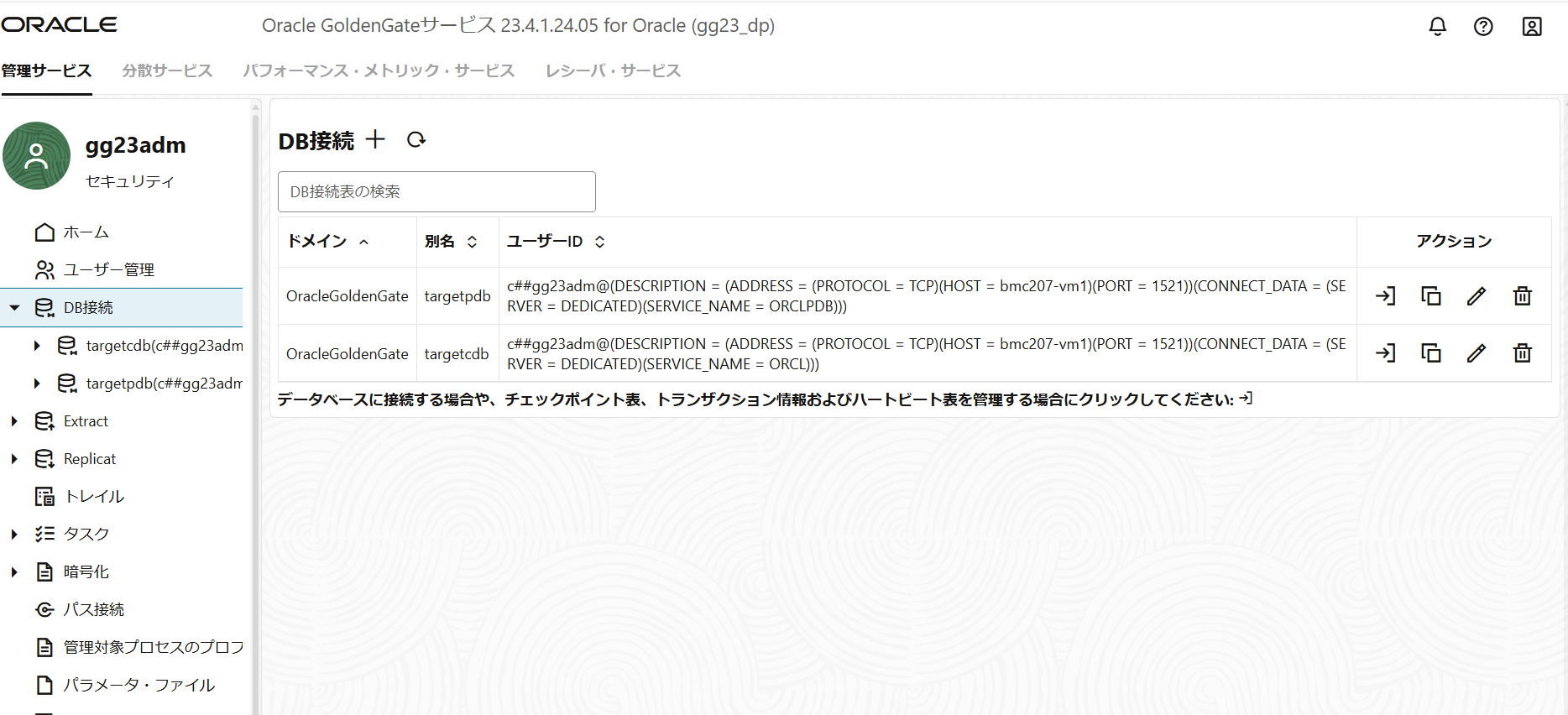Click into the DB接続表の検索 search field

(436, 192)
